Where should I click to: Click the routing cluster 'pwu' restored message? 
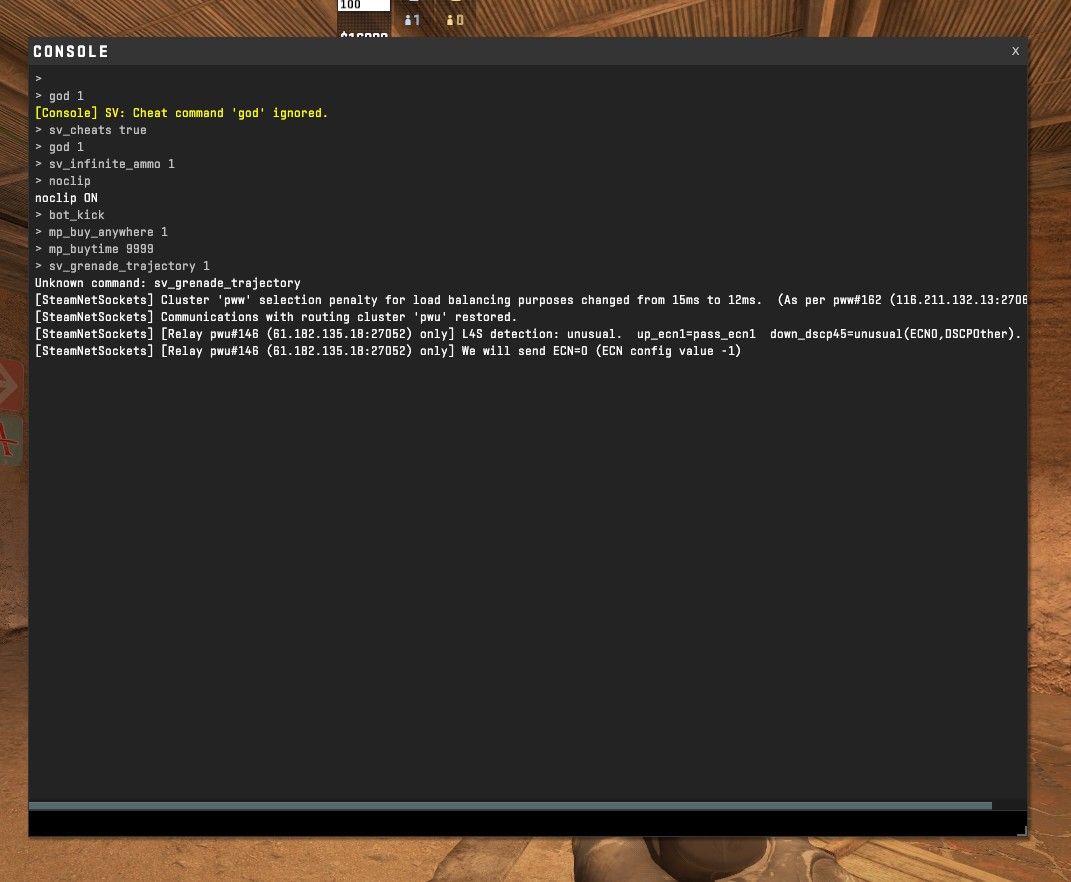pyautogui.click(x=276, y=317)
